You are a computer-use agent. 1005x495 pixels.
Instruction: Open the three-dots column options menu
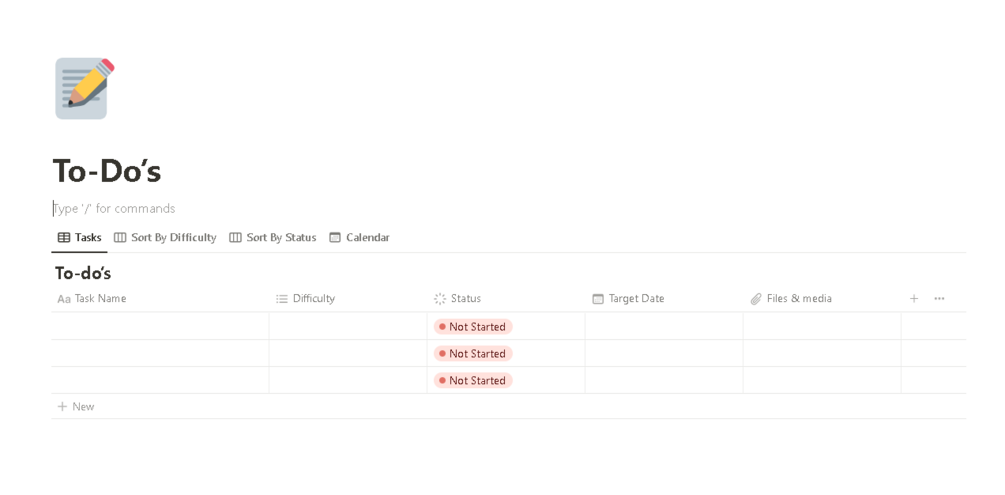[939, 299]
